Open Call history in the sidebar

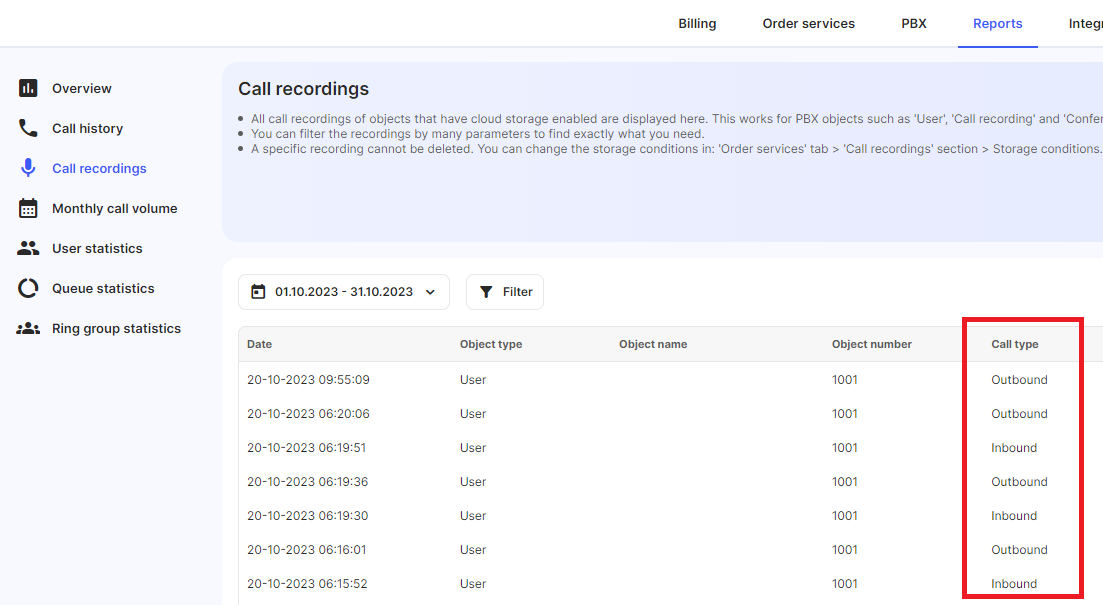click(87, 128)
